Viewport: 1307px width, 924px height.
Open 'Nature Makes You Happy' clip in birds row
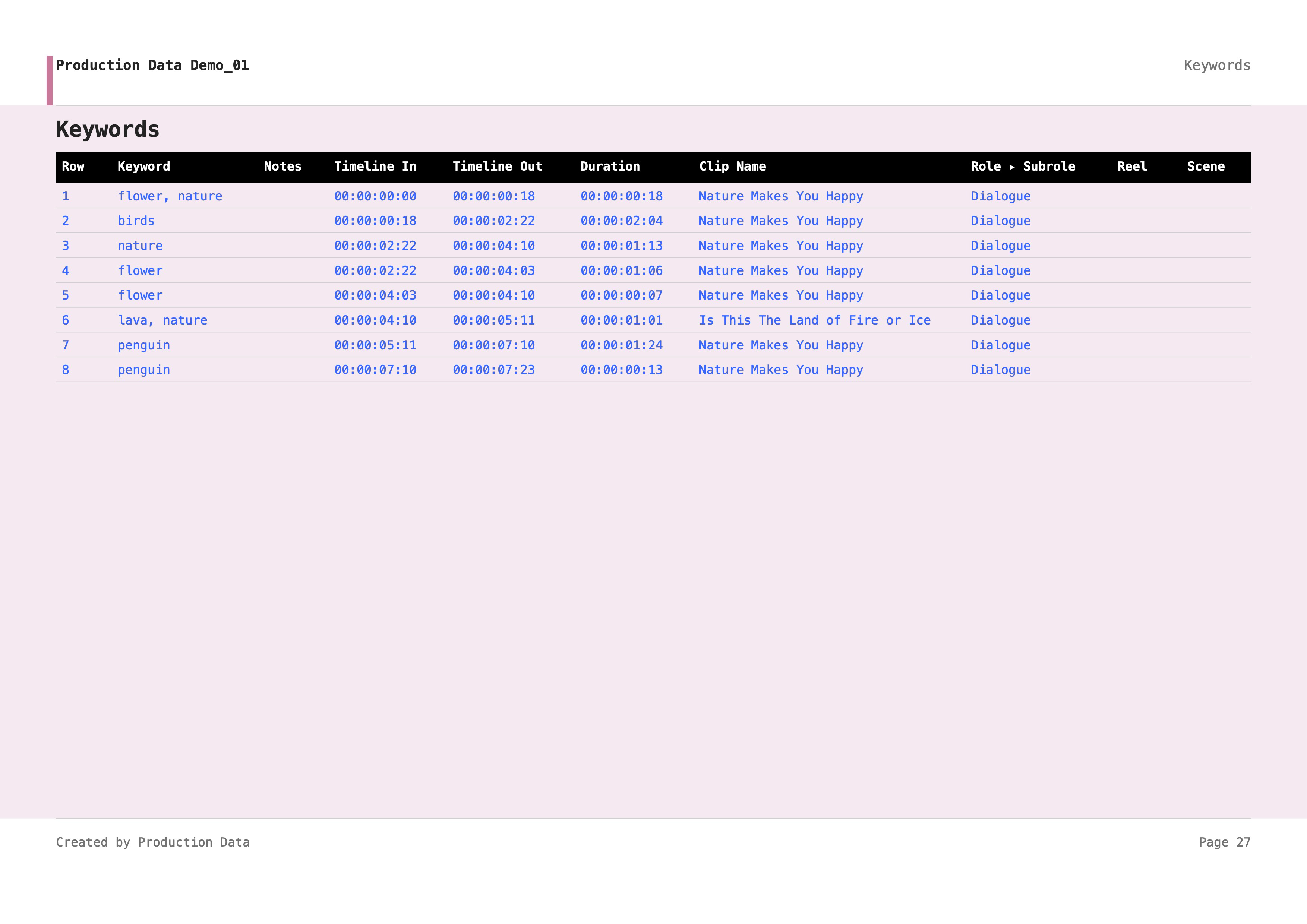click(781, 221)
